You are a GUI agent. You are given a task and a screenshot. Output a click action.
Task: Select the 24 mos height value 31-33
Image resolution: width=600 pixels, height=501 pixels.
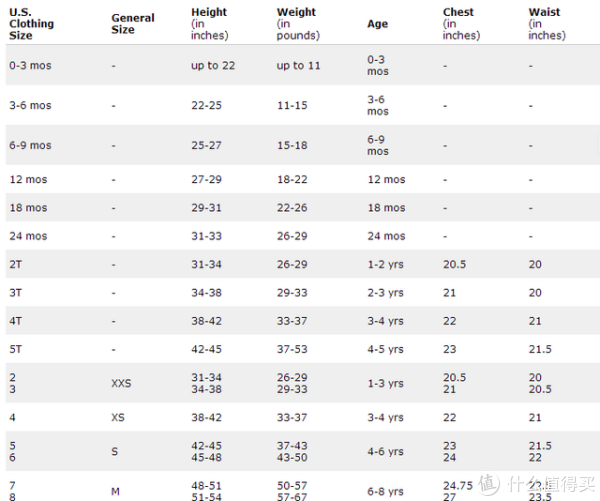click(x=206, y=236)
